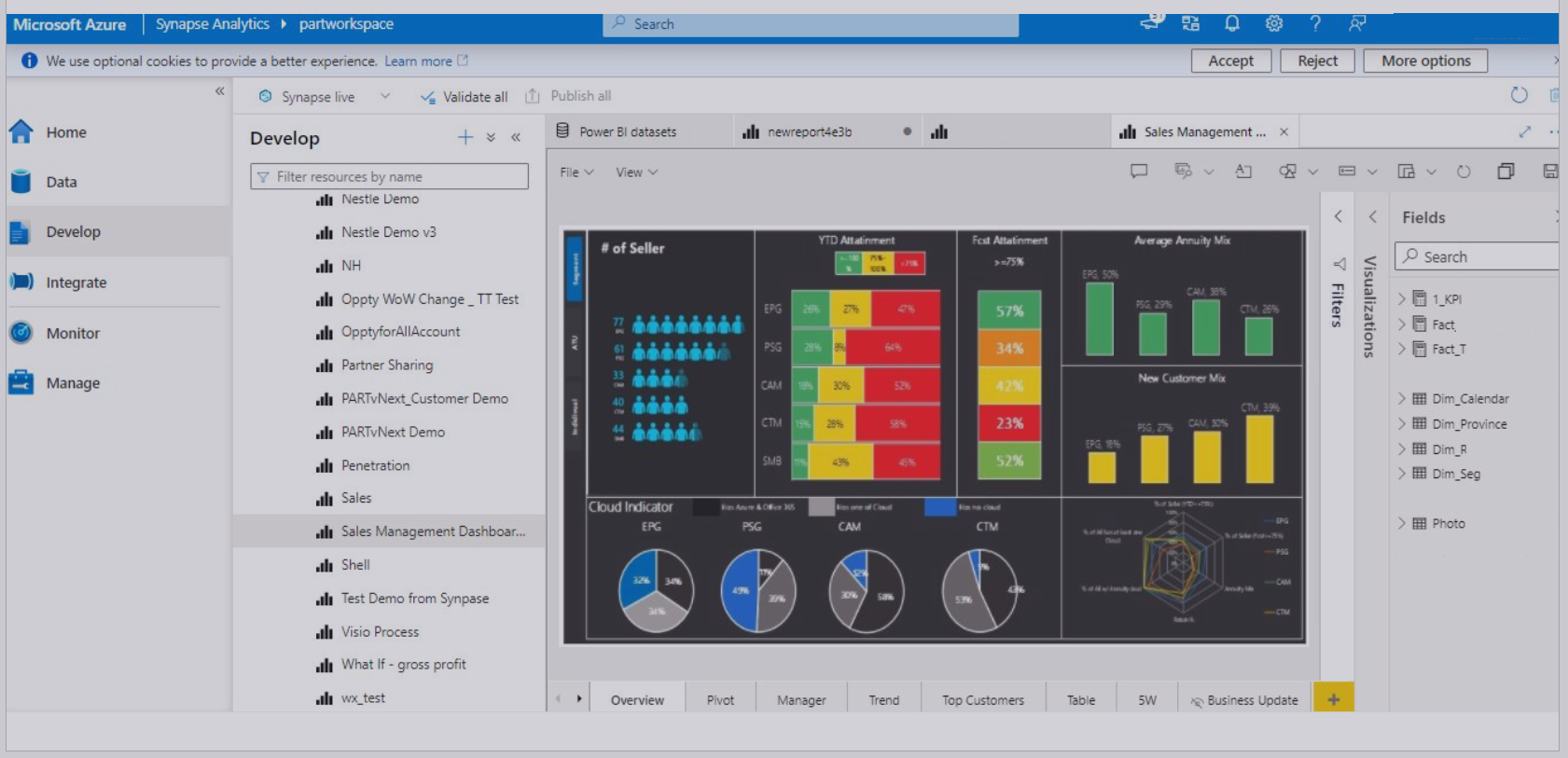
Task: Select the EPG pie chart
Action: click(657, 591)
